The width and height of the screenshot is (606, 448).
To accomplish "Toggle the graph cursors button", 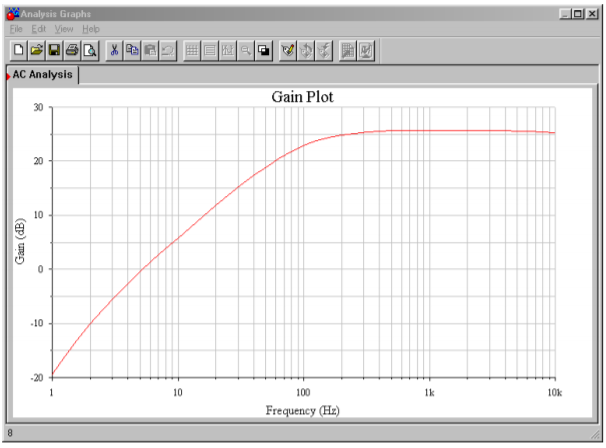I will tap(228, 50).
